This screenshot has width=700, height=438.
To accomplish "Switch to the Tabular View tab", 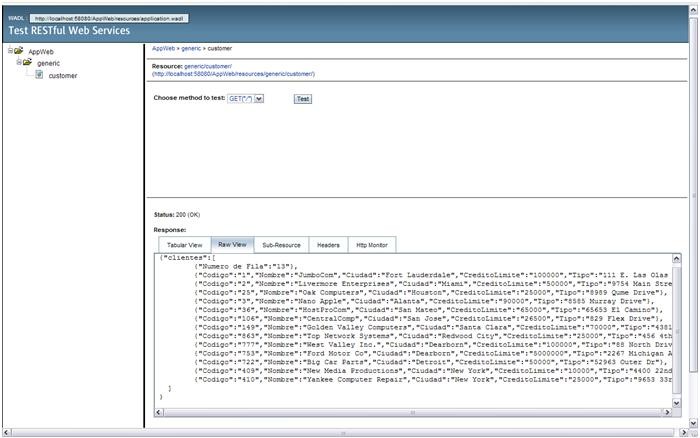I will tap(184, 245).
